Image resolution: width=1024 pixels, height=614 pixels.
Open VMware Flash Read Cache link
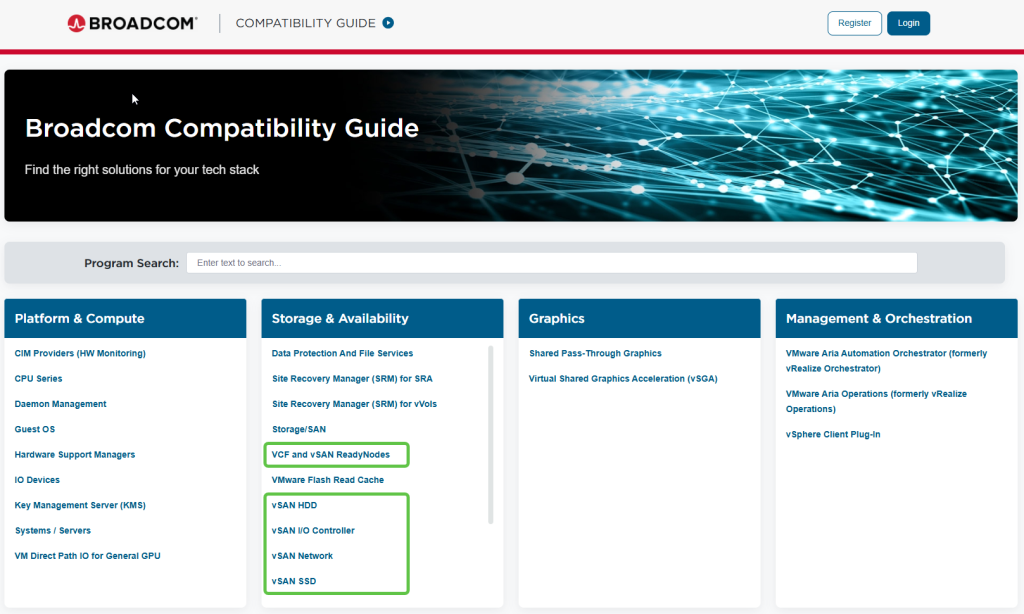tap(328, 480)
